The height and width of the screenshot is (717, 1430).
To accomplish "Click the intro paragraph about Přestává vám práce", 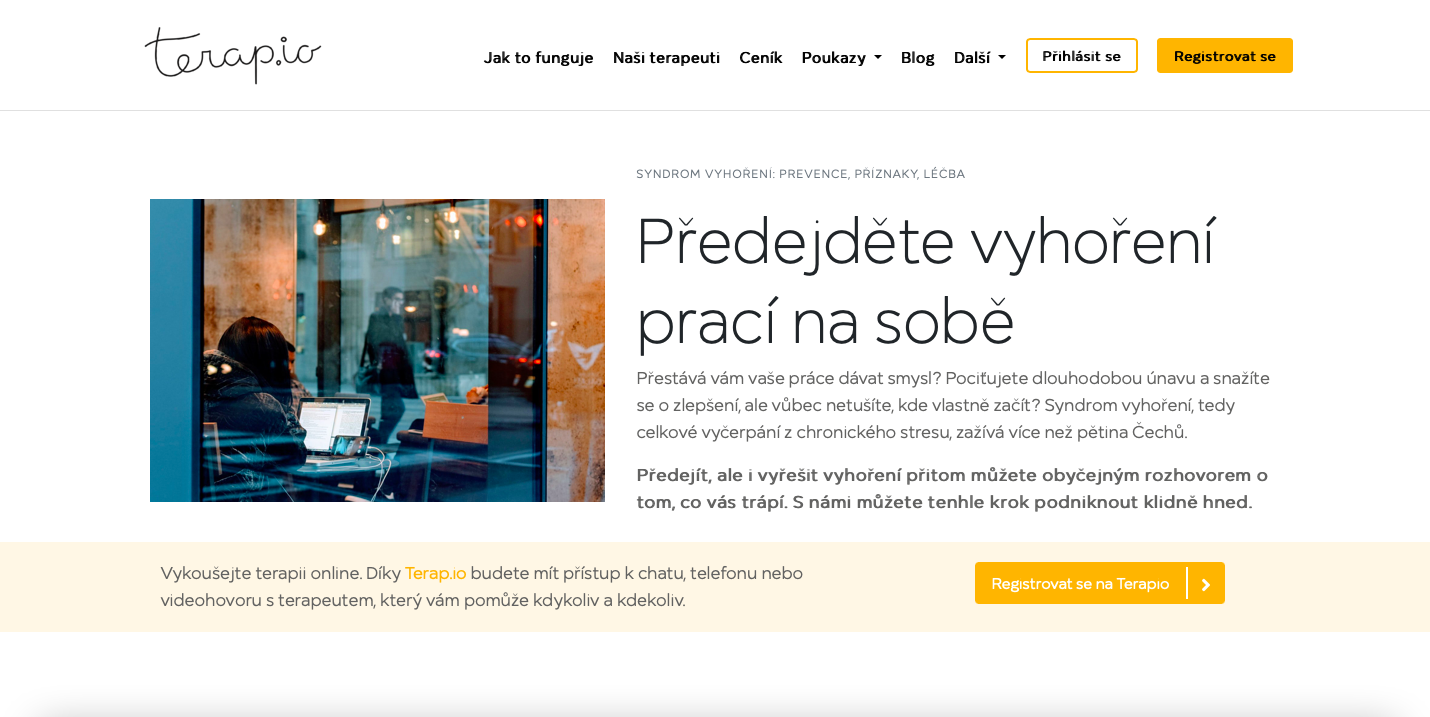I will [953, 405].
